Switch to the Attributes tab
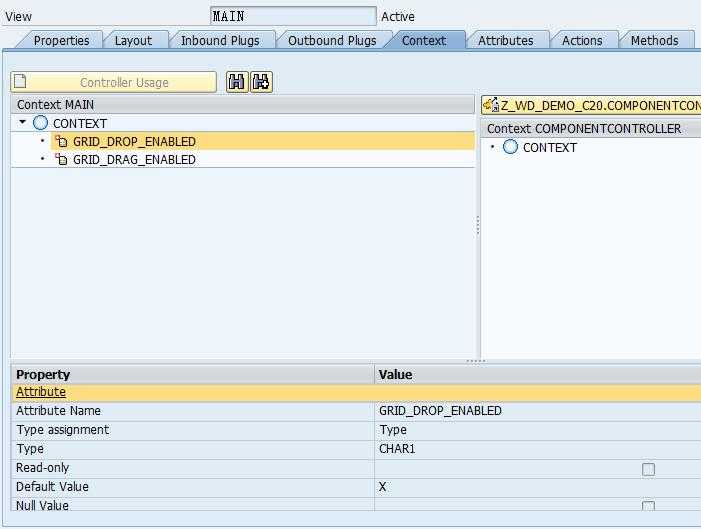 pos(506,40)
